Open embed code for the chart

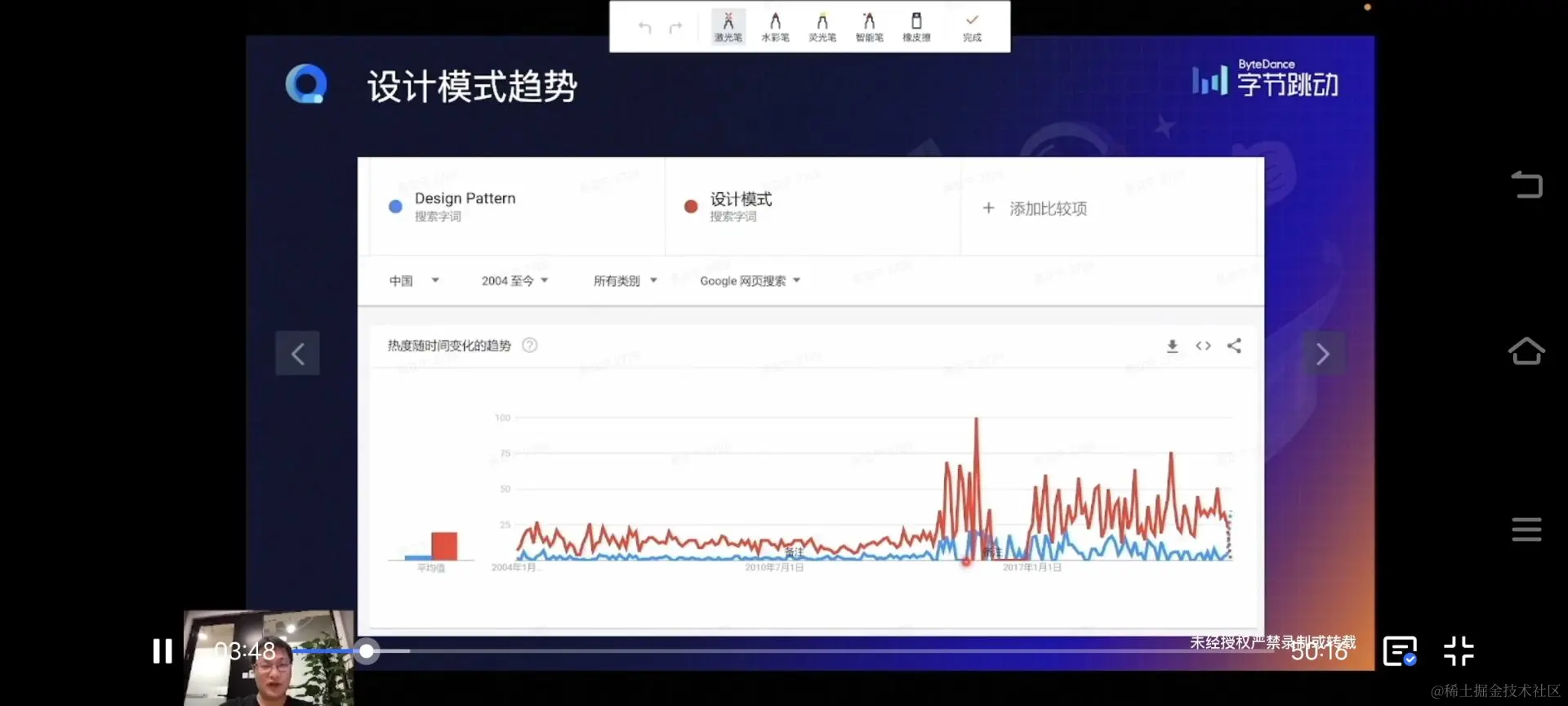[x=1203, y=346]
